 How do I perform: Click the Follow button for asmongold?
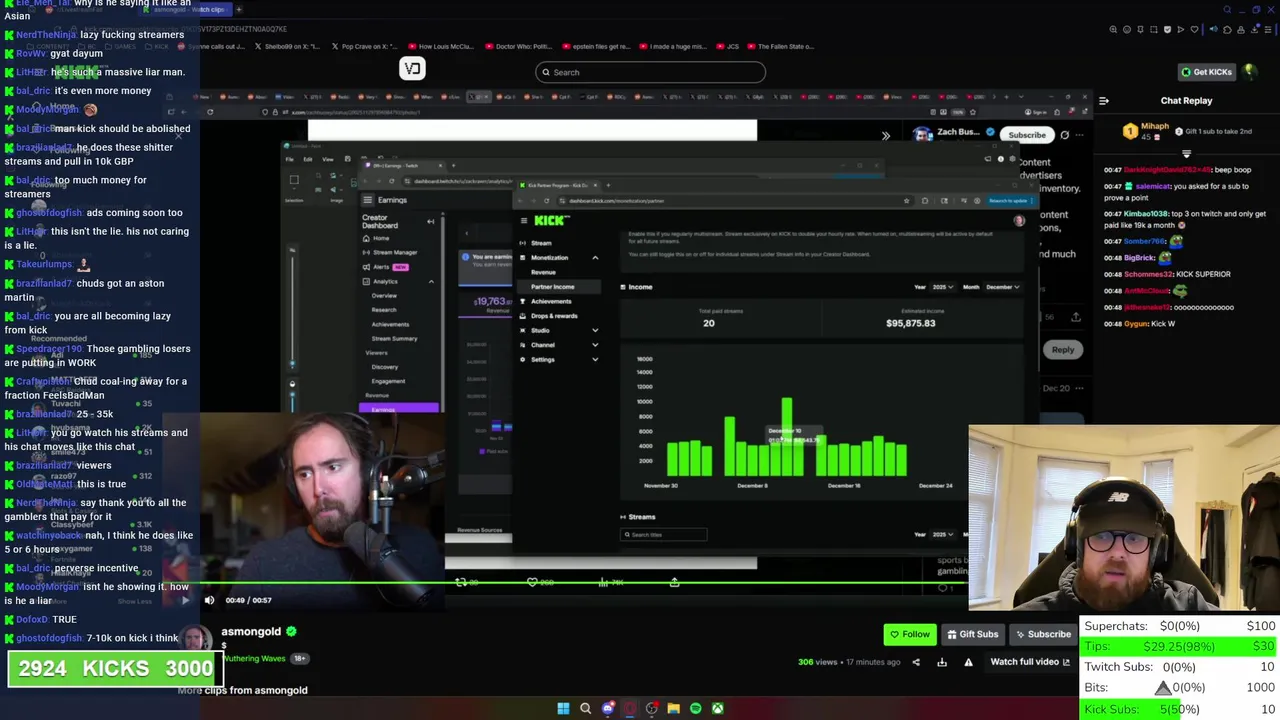(x=909, y=634)
